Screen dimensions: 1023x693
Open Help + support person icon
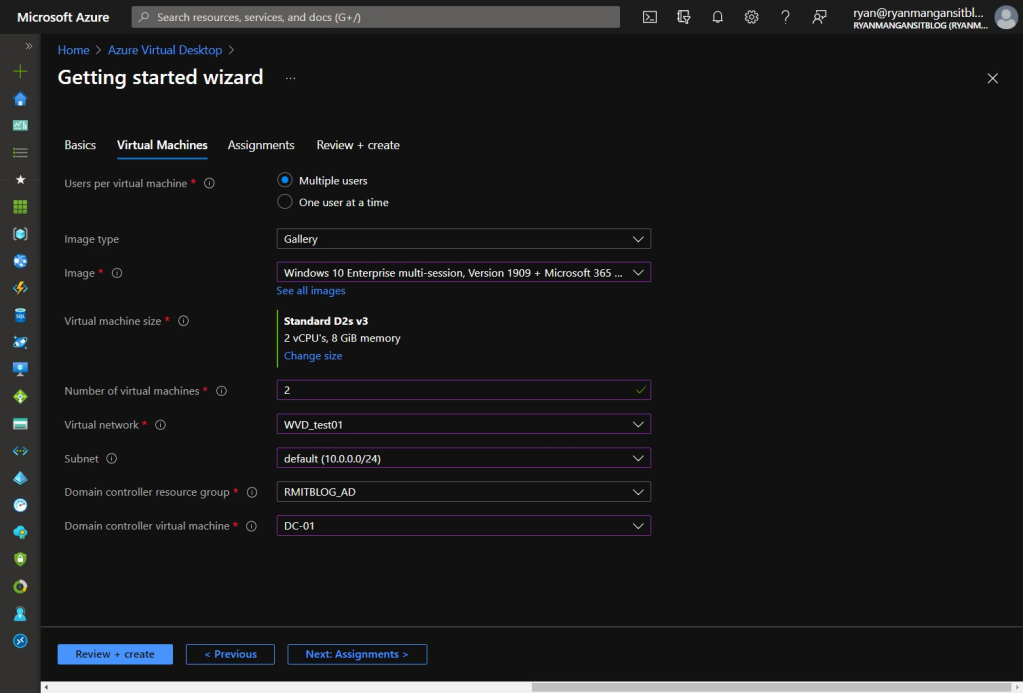(20, 614)
